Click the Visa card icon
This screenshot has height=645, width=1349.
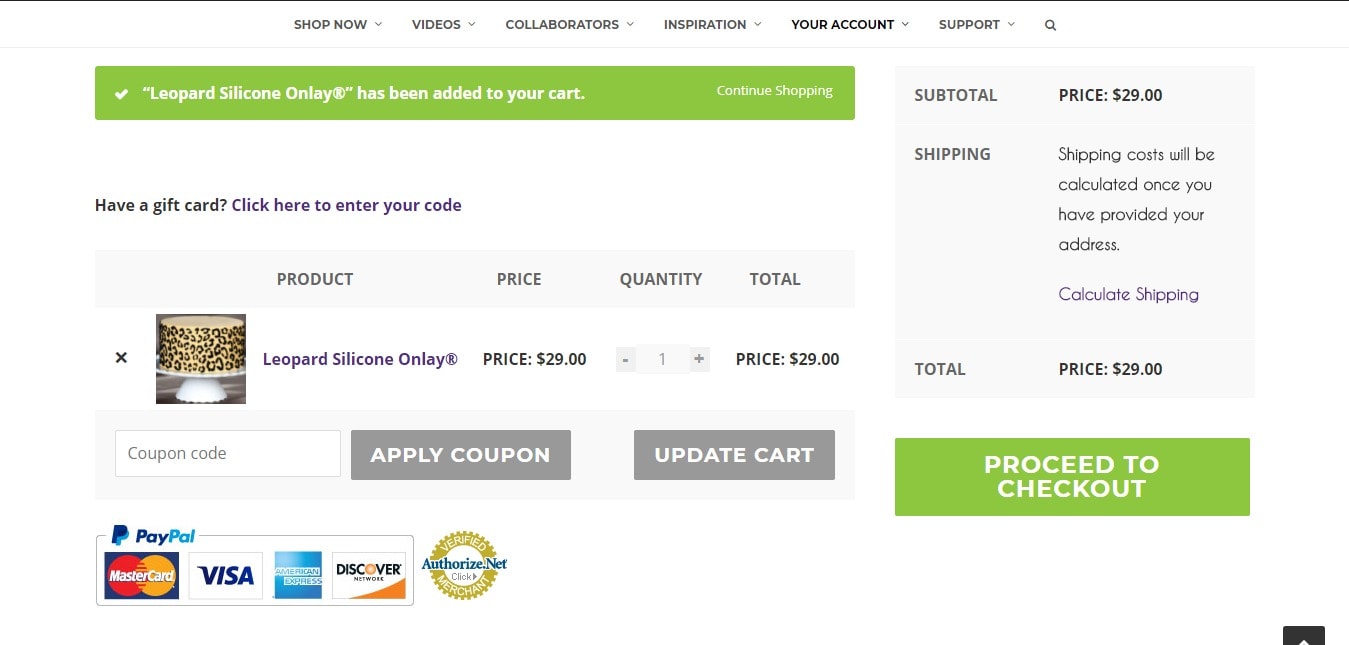click(226, 575)
